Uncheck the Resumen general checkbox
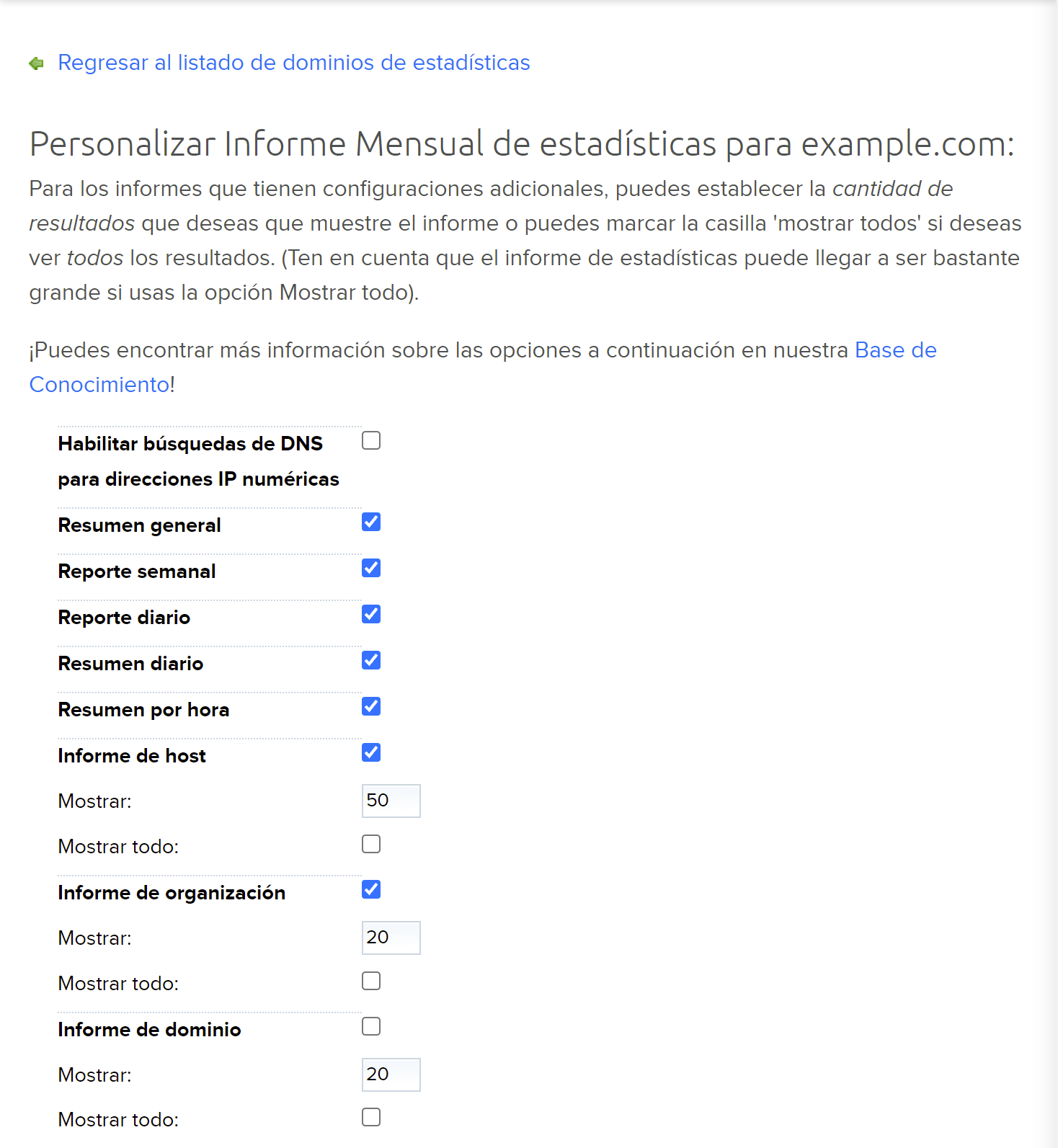Viewport: 1058px width, 1148px height. click(x=371, y=522)
